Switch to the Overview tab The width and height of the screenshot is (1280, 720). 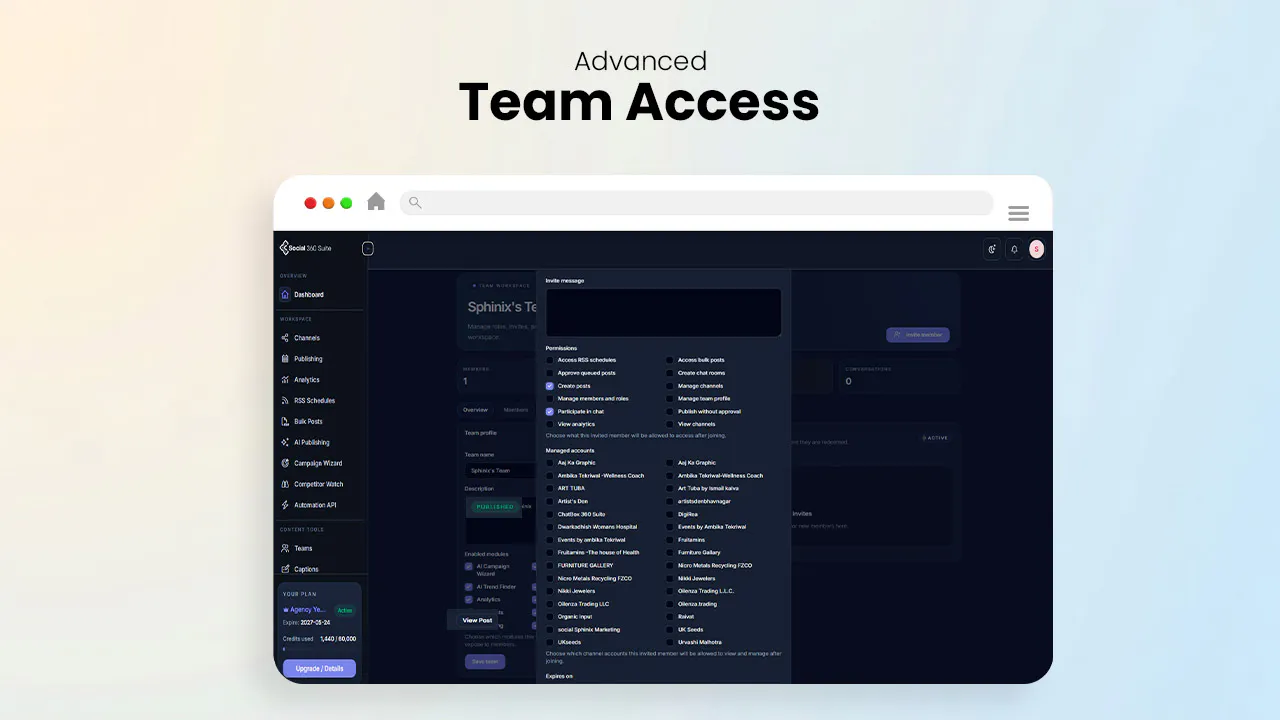(x=475, y=410)
